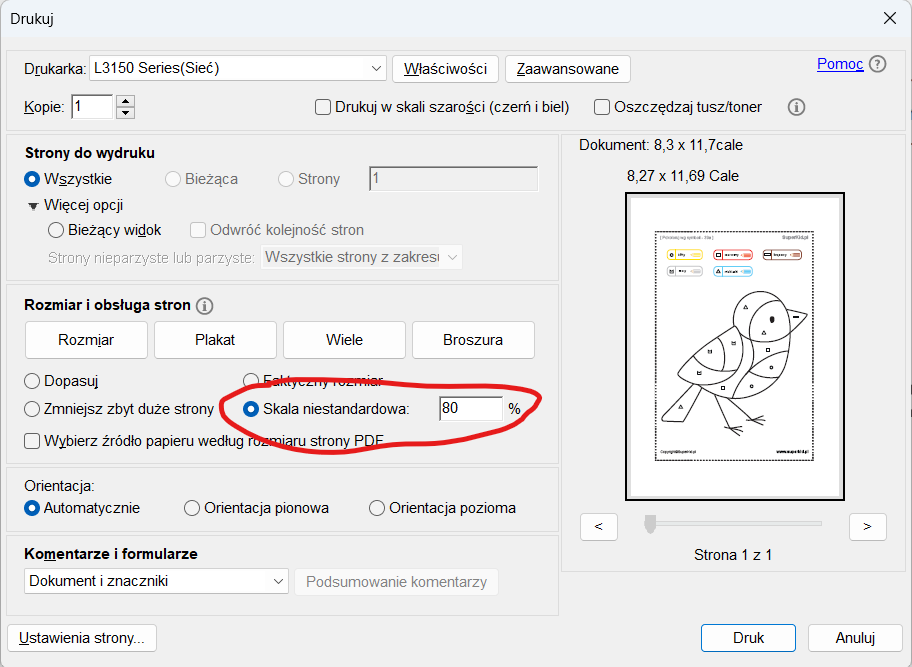This screenshot has width=912, height=667.
Task: Enable Drukuj w skali szarości checkbox
Action: (323, 107)
